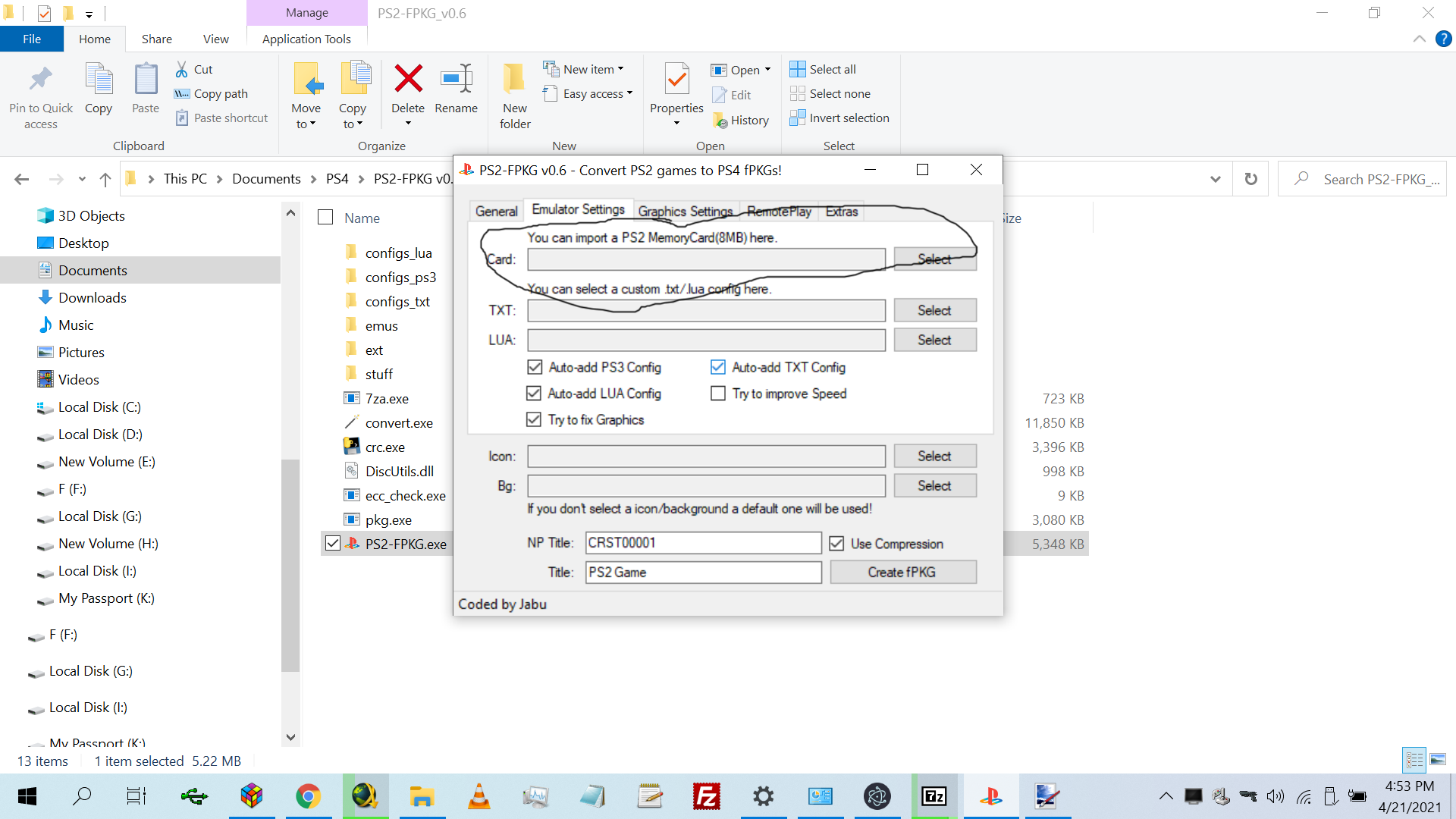Open VLC media player from taskbar
Image resolution: width=1456 pixels, height=819 pixels.
479,796
